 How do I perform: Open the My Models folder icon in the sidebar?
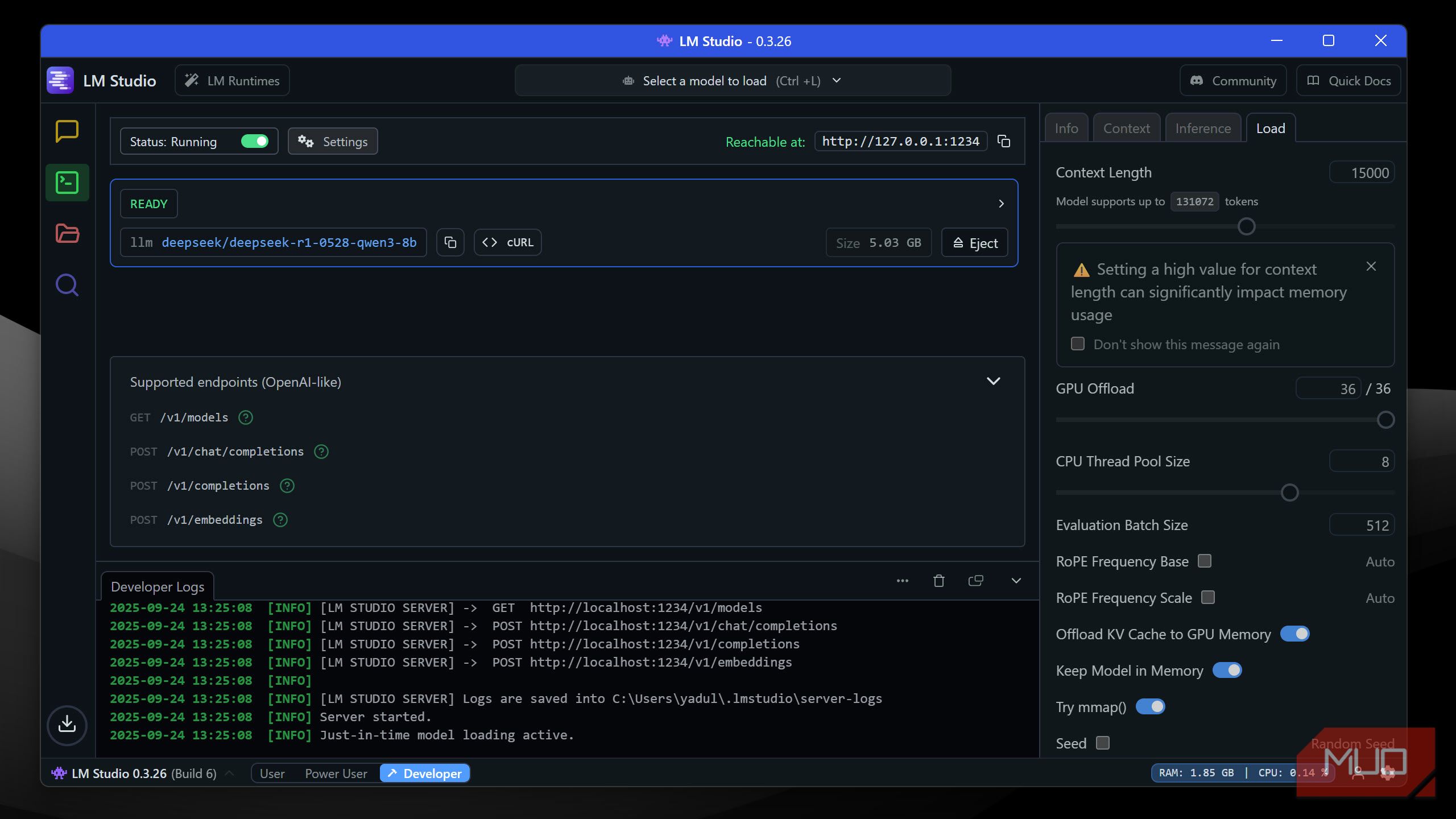point(67,233)
